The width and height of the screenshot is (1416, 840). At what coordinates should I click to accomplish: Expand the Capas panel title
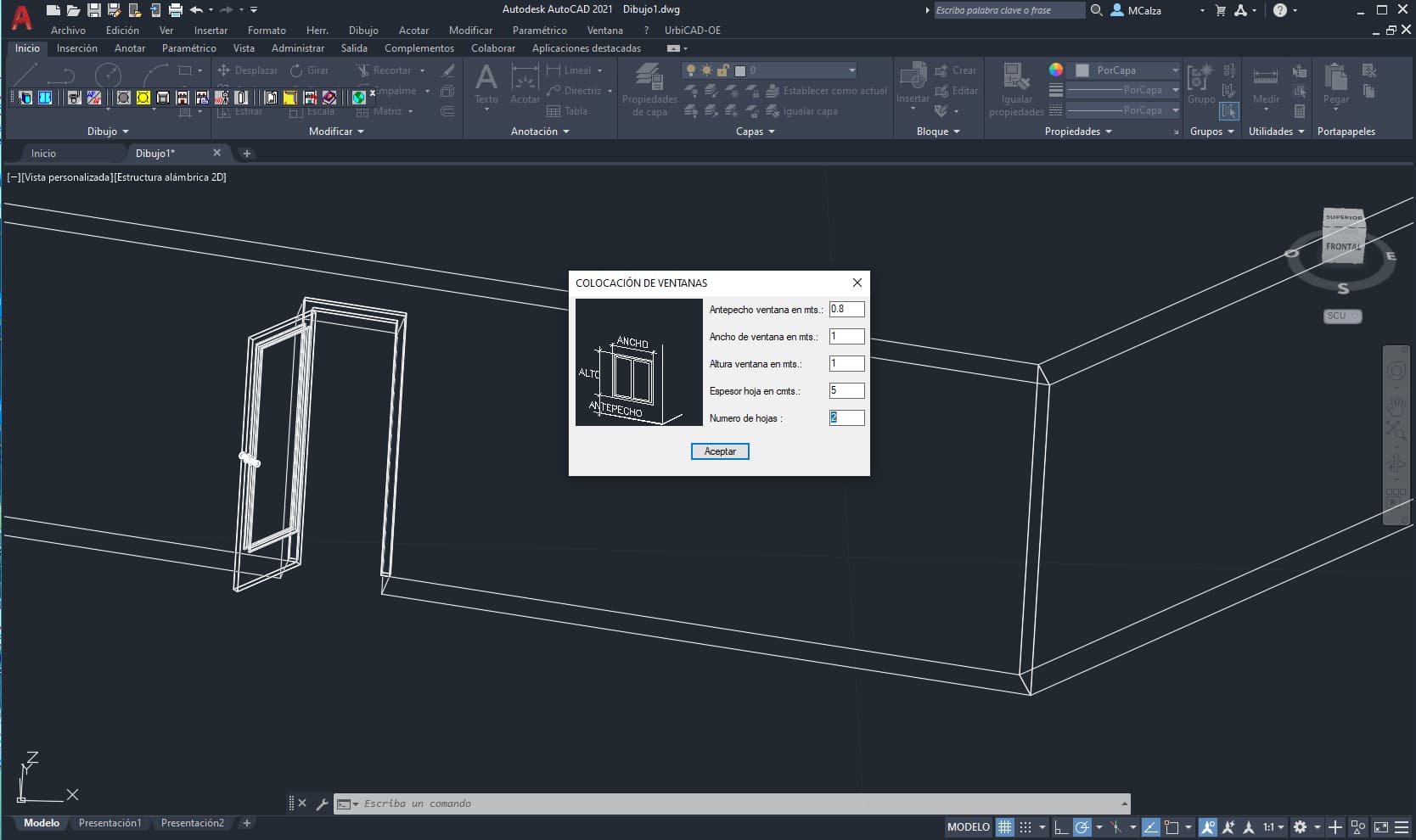755,132
